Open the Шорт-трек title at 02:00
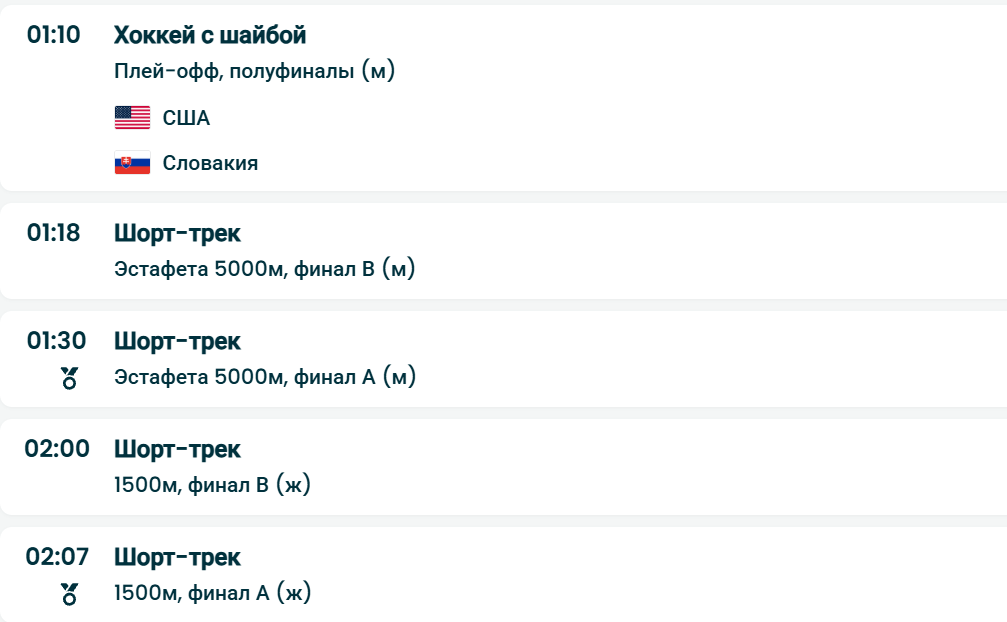Image resolution: width=1007 pixels, height=622 pixels. click(177, 450)
